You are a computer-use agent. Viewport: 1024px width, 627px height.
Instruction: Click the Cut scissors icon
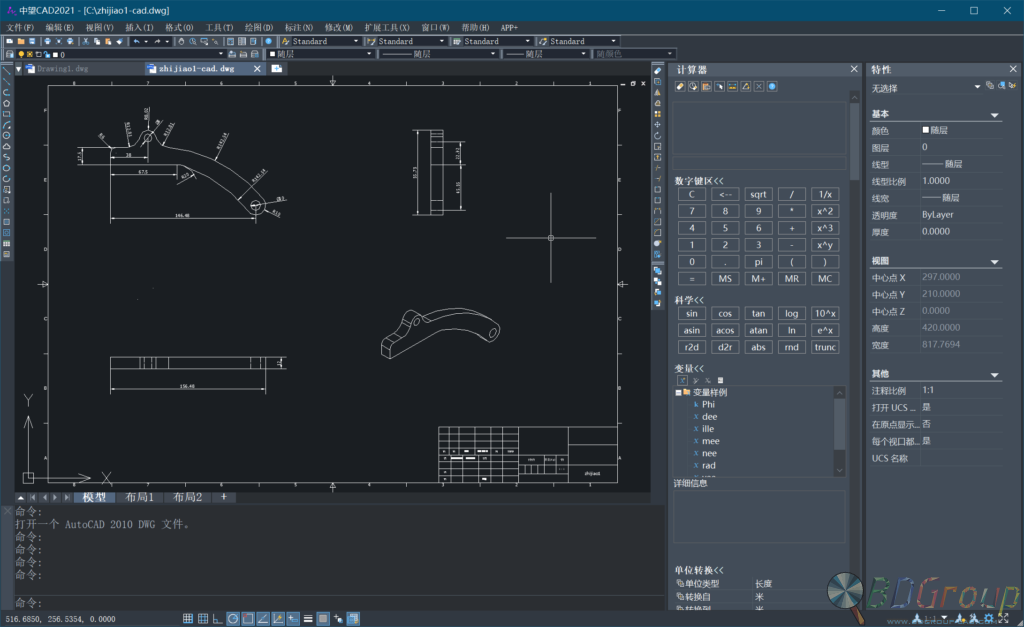86,41
